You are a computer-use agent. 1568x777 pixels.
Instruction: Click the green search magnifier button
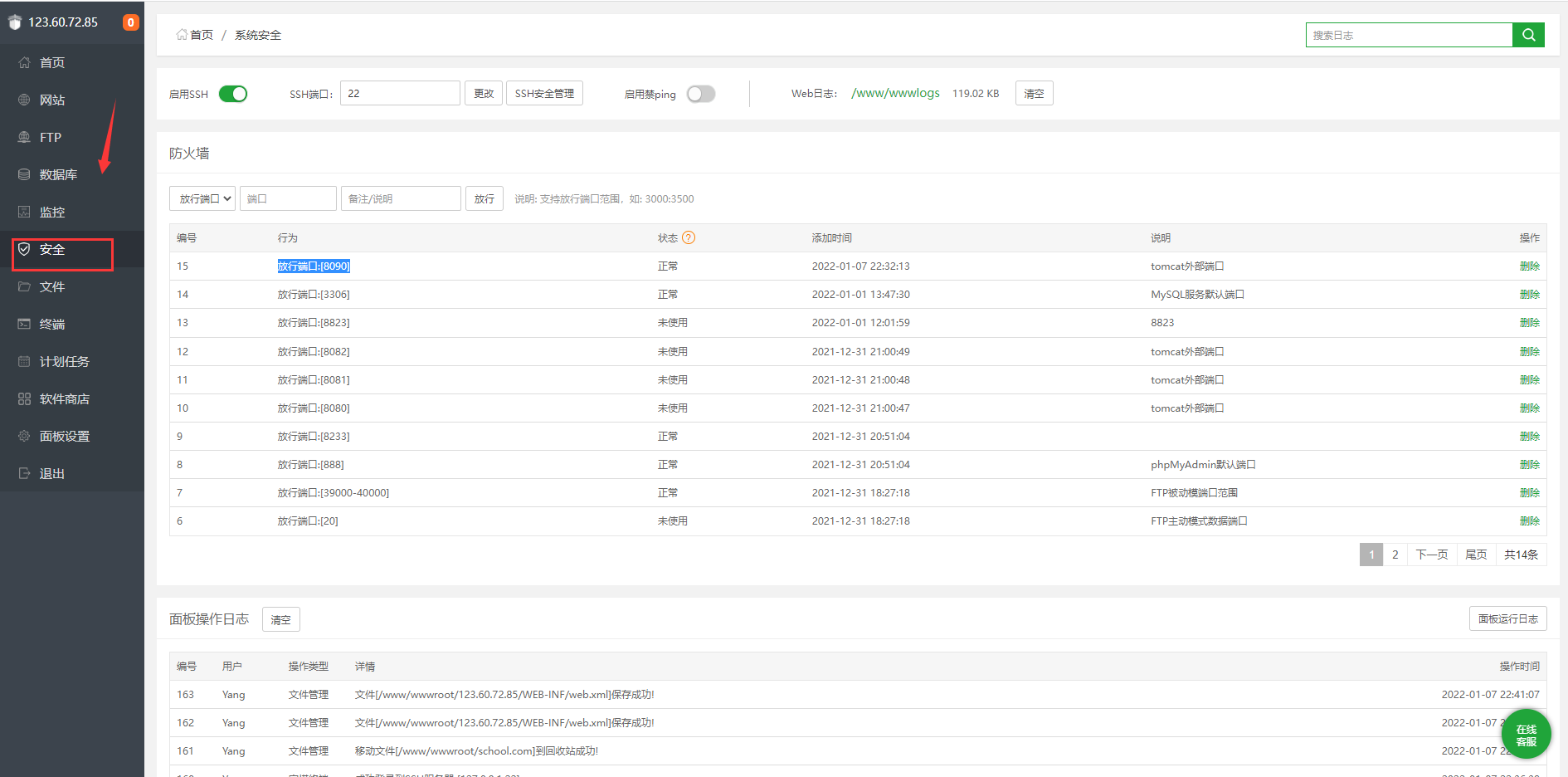1528,35
